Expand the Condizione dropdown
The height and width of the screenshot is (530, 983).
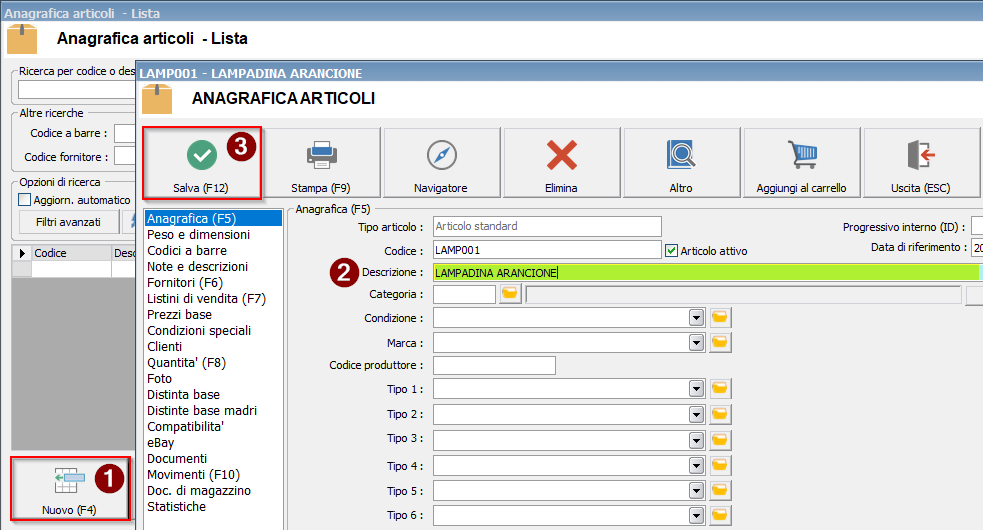(696, 318)
